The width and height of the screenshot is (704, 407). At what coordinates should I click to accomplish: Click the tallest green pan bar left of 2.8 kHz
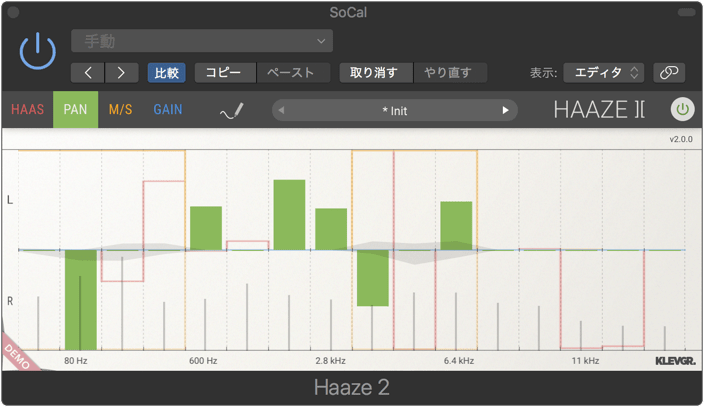[289, 215]
